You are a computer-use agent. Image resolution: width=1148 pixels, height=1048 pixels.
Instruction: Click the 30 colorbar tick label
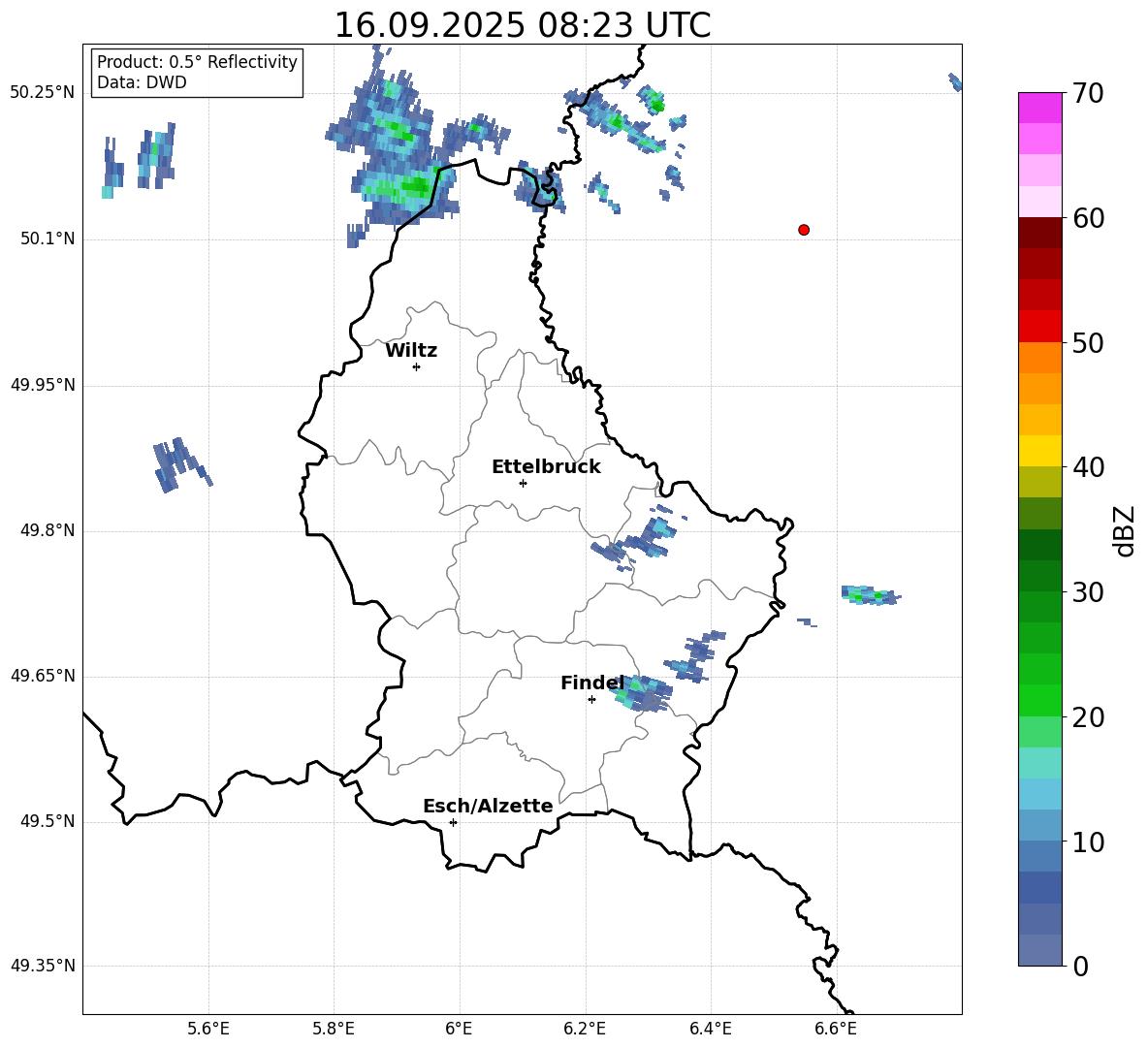[1087, 591]
